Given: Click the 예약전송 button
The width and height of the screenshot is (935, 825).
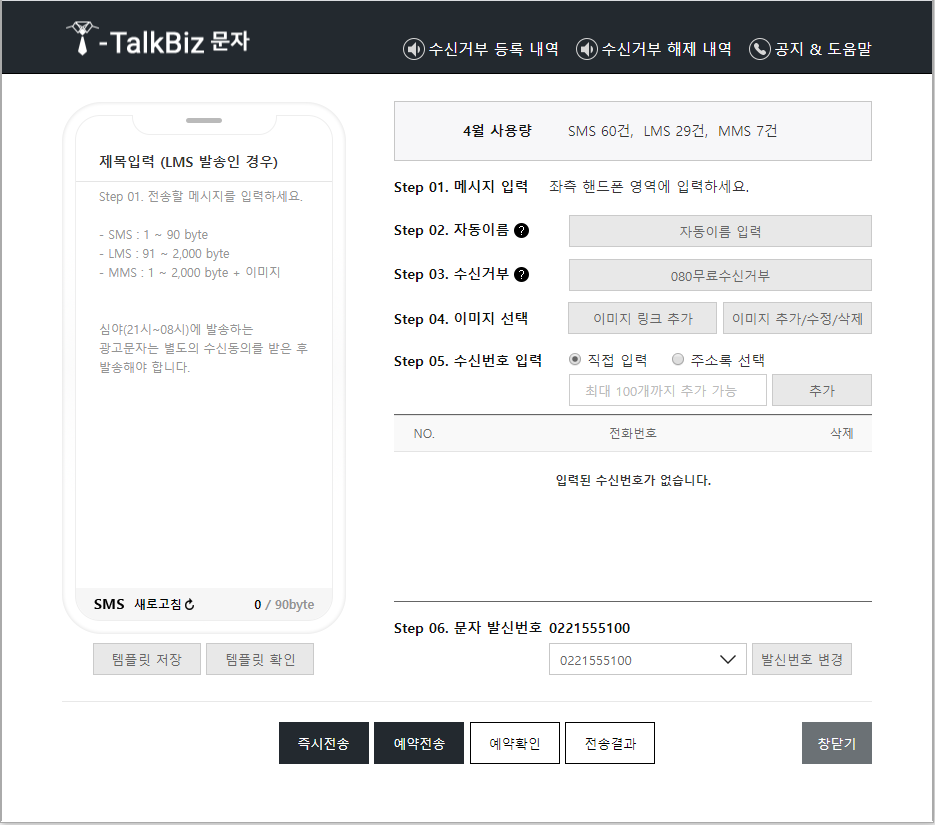Looking at the screenshot, I should coord(419,743).
